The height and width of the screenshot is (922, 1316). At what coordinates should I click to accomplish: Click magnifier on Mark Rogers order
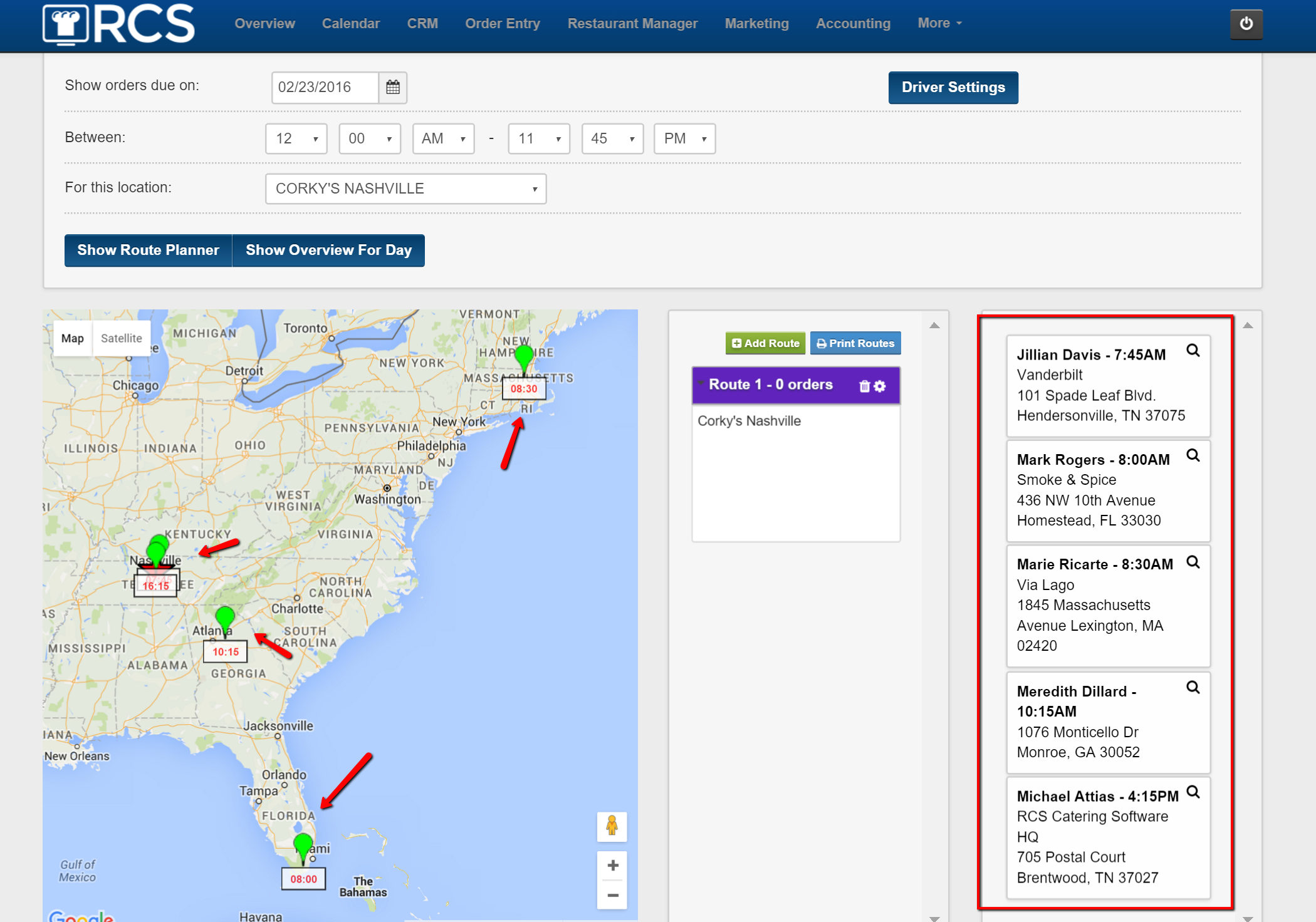tap(1193, 456)
